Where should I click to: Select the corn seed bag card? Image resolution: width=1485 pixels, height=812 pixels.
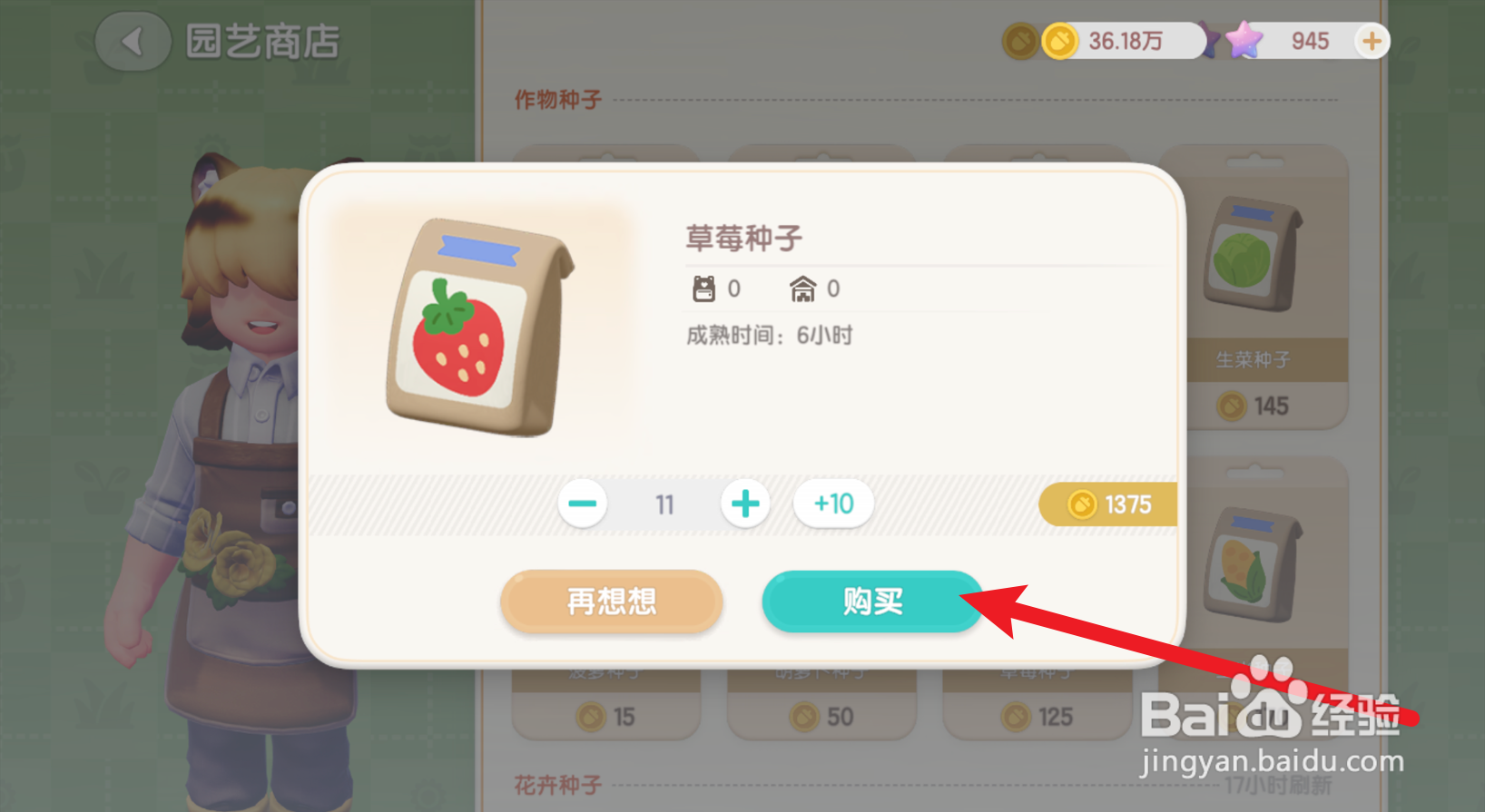1266,563
